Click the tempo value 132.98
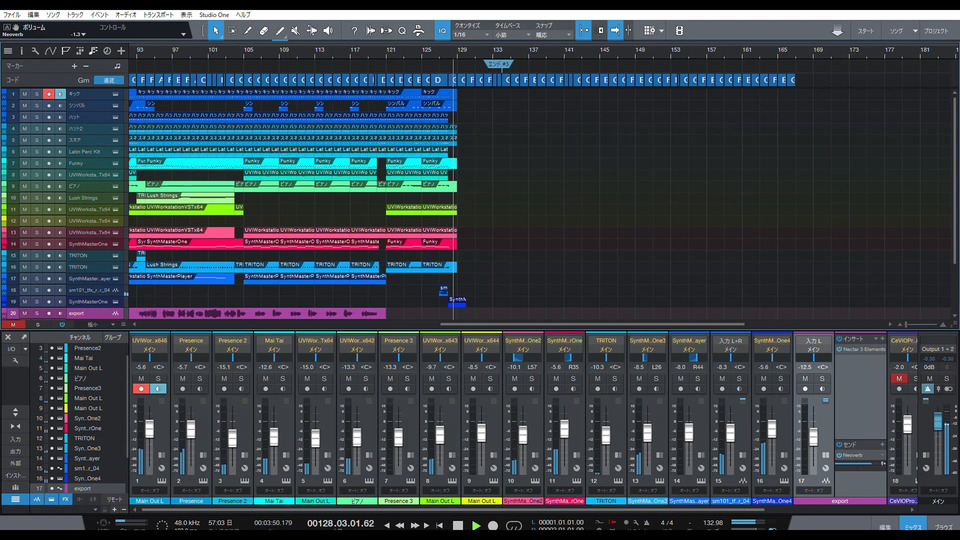Image resolution: width=960 pixels, height=540 pixels. click(713, 523)
